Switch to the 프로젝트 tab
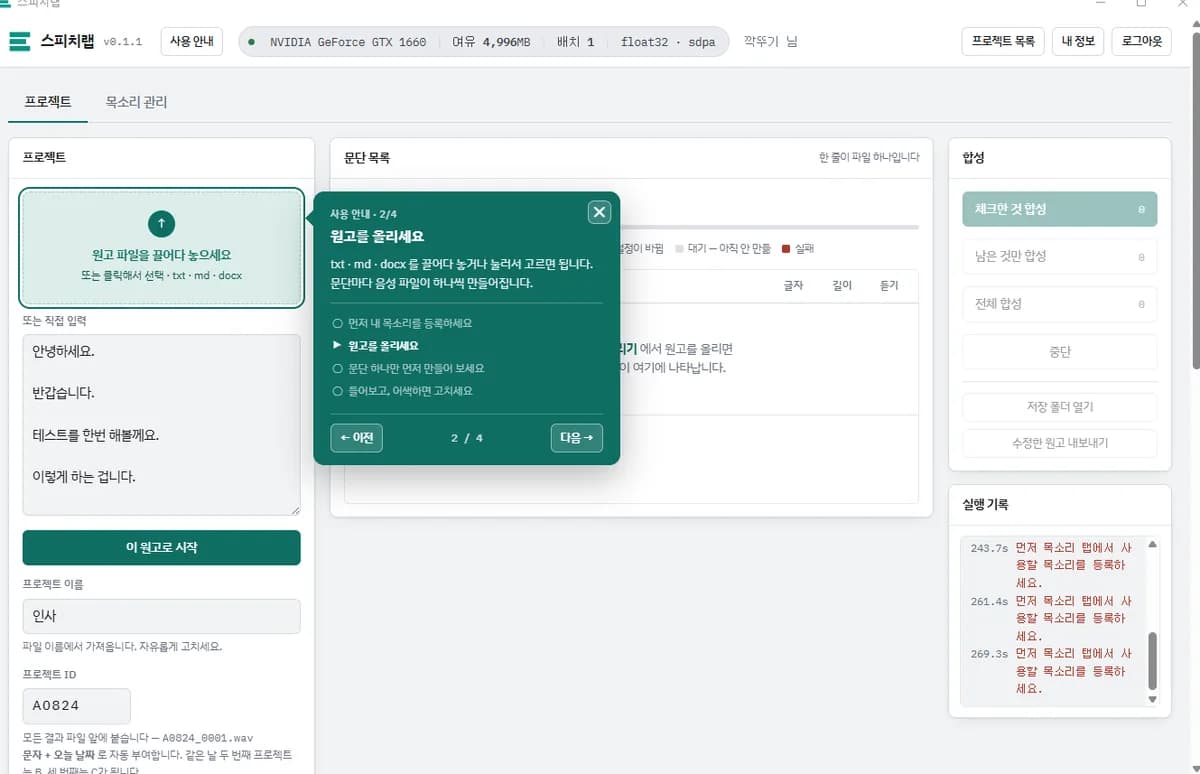This screenshot has height=774, width=1200. point(48,102)
